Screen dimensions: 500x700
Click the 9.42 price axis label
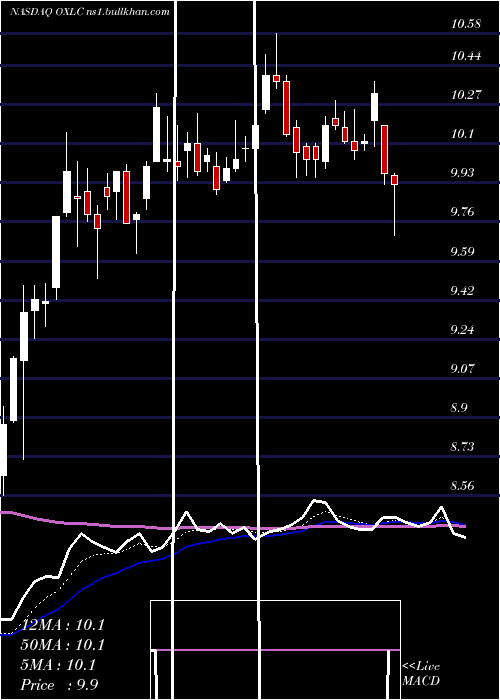[462, 291]
